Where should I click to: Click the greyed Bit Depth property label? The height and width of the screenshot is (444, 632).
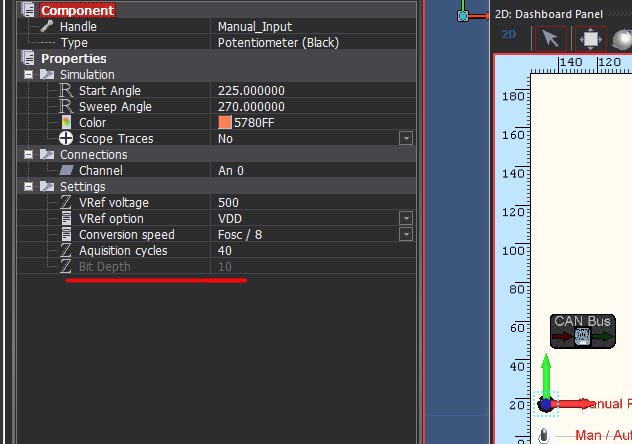[x=104, y=267]
